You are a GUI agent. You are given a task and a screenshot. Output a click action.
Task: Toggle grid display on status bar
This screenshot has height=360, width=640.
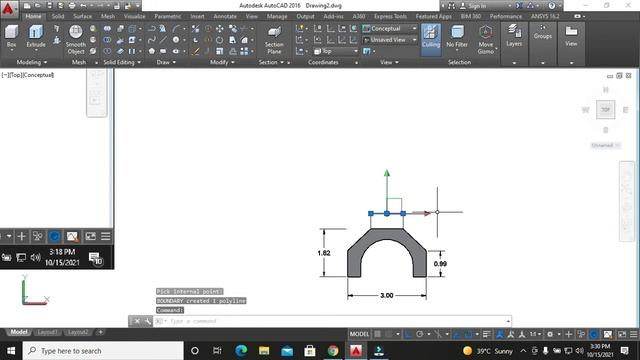tap(378, 334)
